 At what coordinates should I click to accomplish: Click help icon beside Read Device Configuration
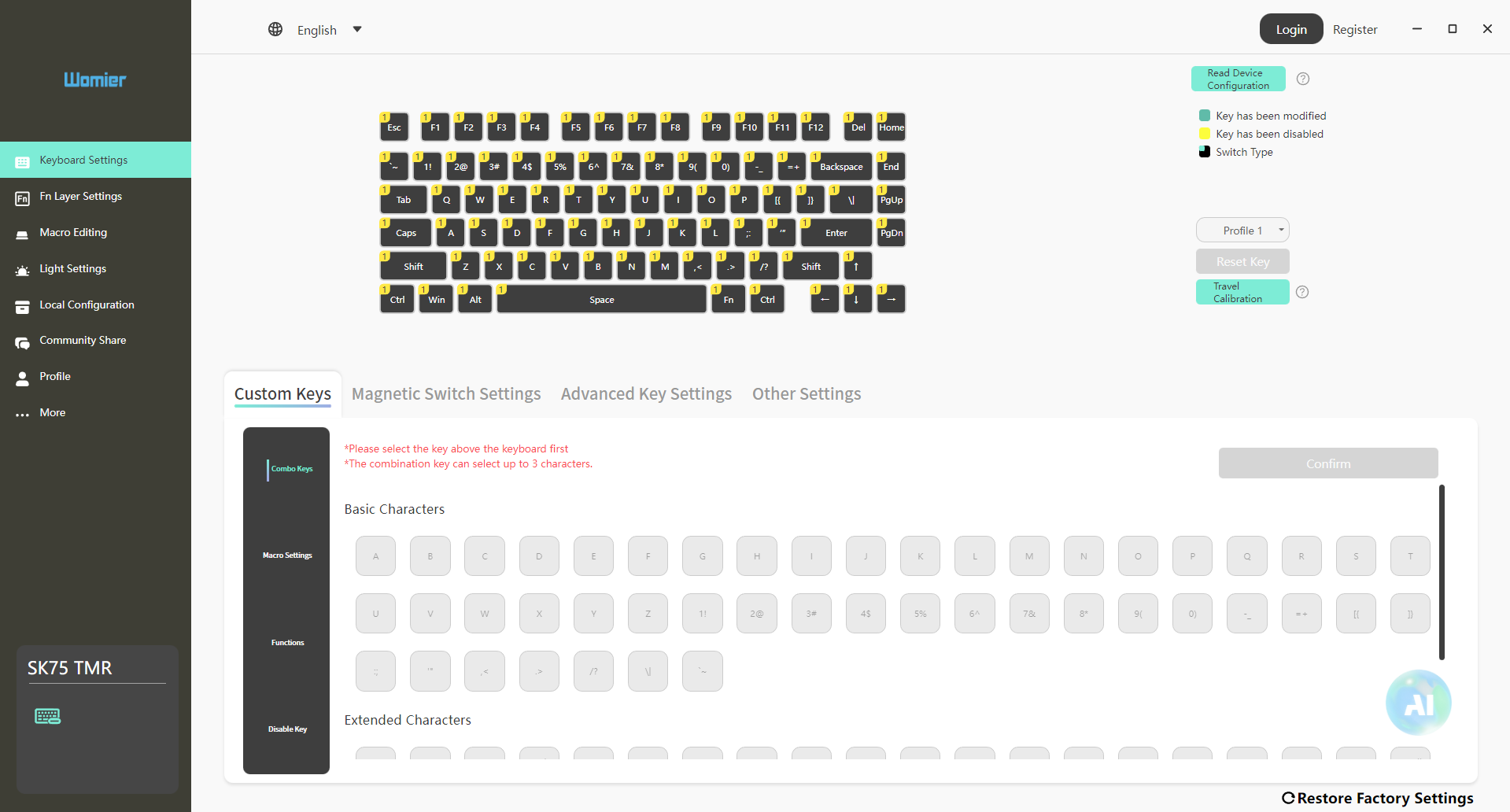tap(1303, 79)
